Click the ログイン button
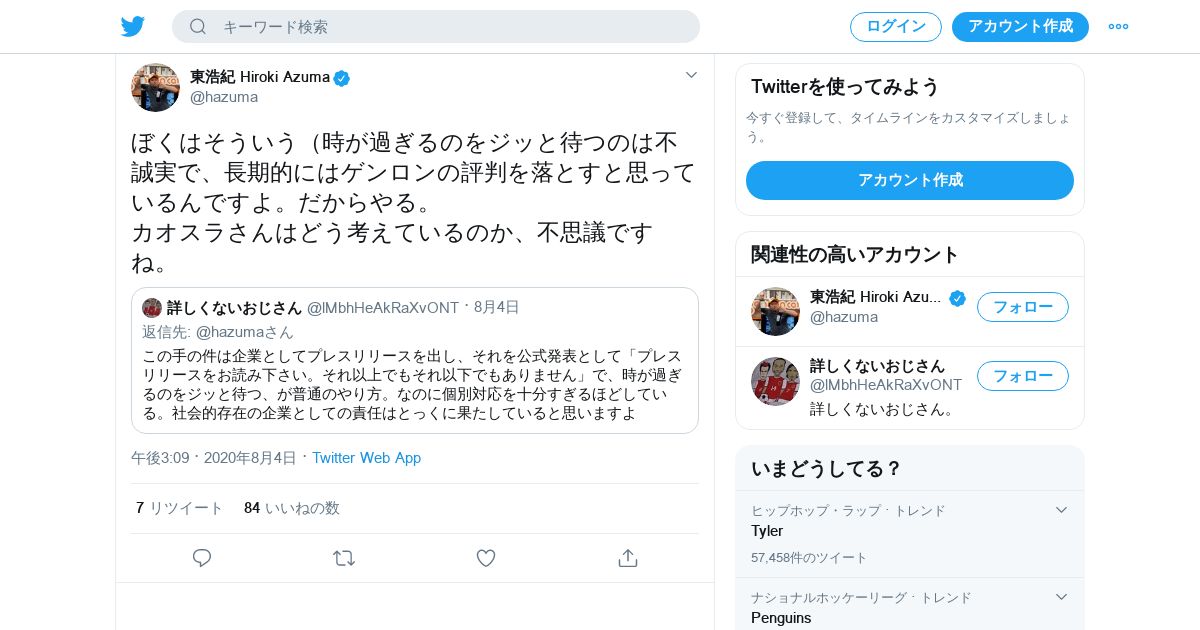This screenshot has width=1200, height=630. [x=895, y=27]
